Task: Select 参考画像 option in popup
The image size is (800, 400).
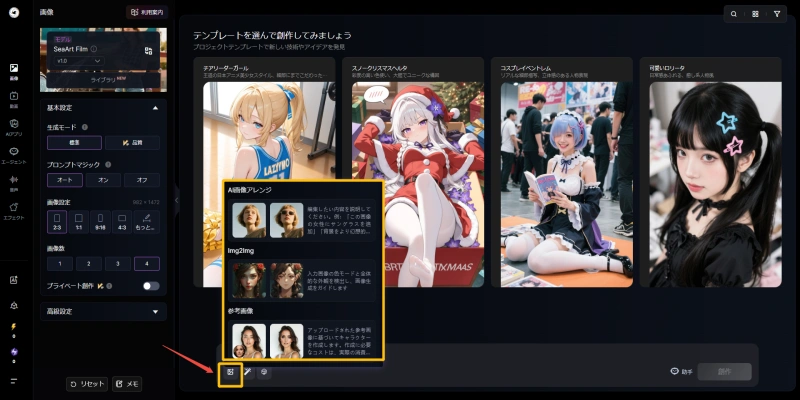Action: [x=302, y=339]
